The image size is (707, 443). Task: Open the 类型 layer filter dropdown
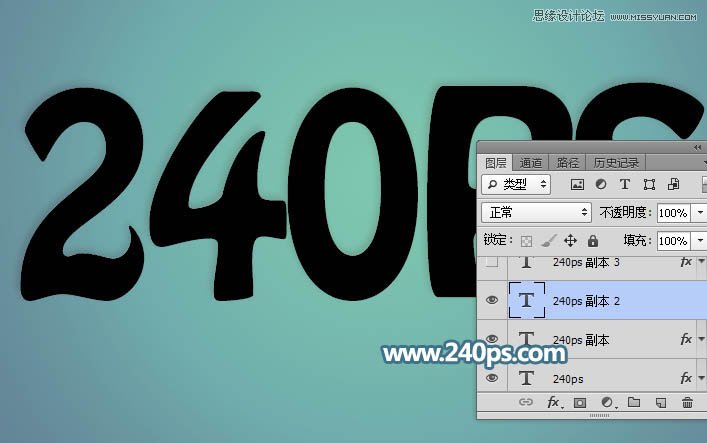pos(516,185)
